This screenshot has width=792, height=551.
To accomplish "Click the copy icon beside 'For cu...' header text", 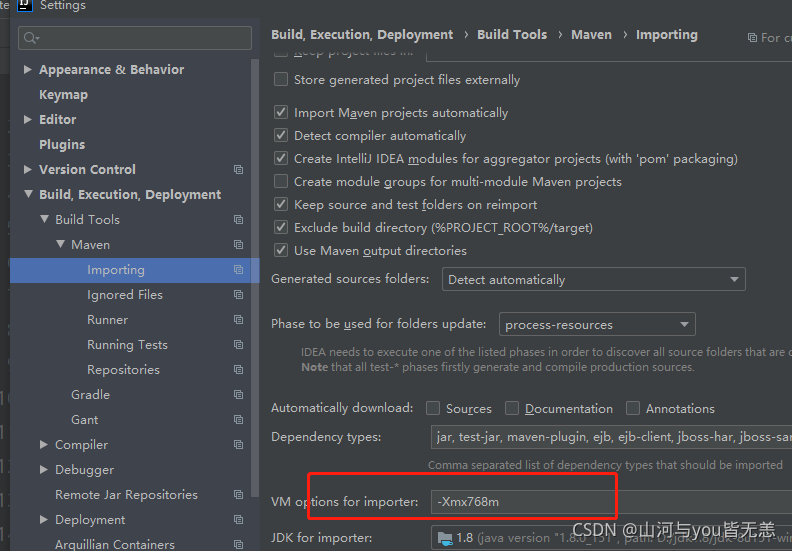I will pyautogui.click(x=752, y=38).
